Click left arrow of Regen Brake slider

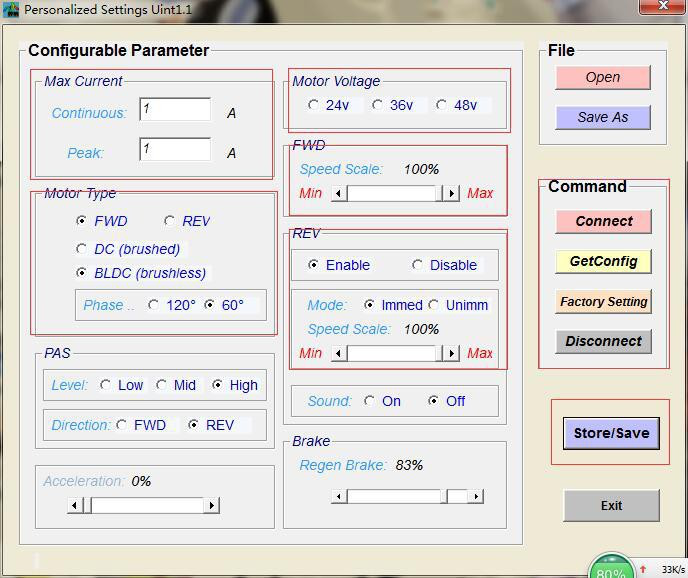[x=339, y=496]
